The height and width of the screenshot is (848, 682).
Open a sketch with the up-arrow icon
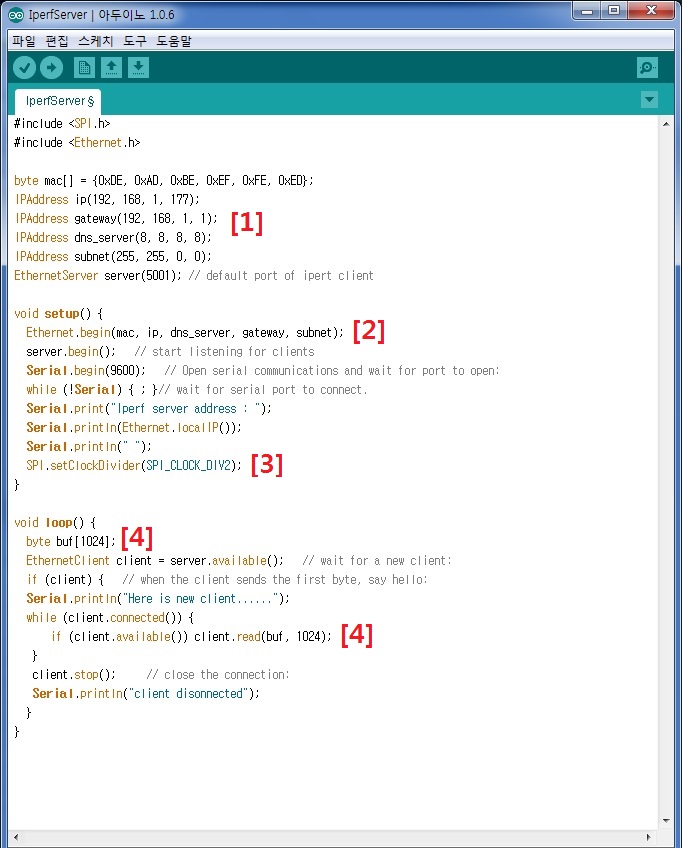(x=111, y=68)
